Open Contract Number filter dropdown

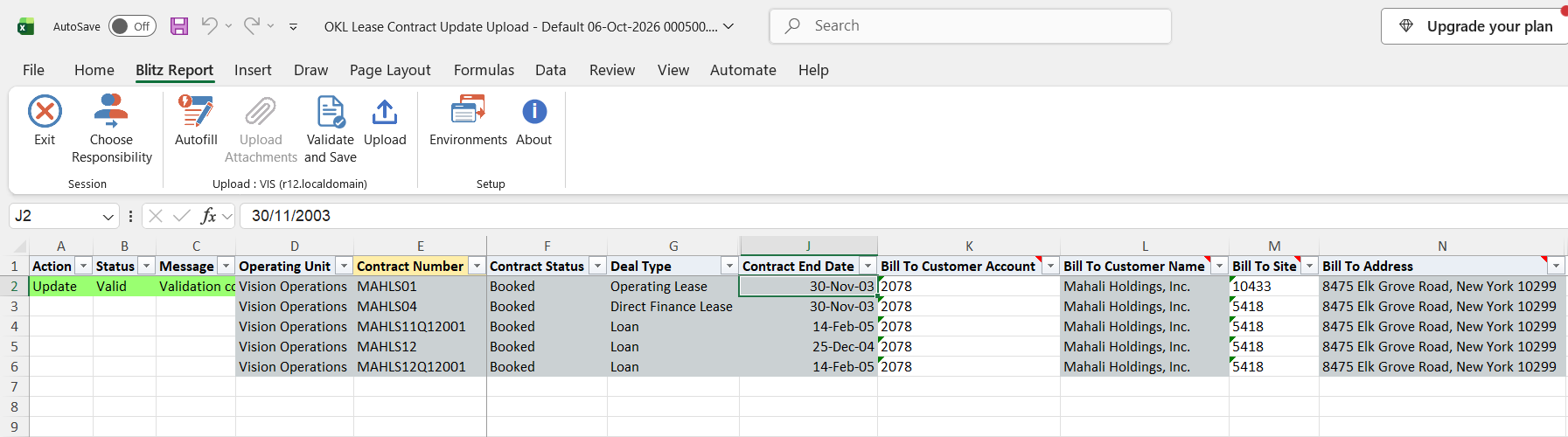pos(477,266)
